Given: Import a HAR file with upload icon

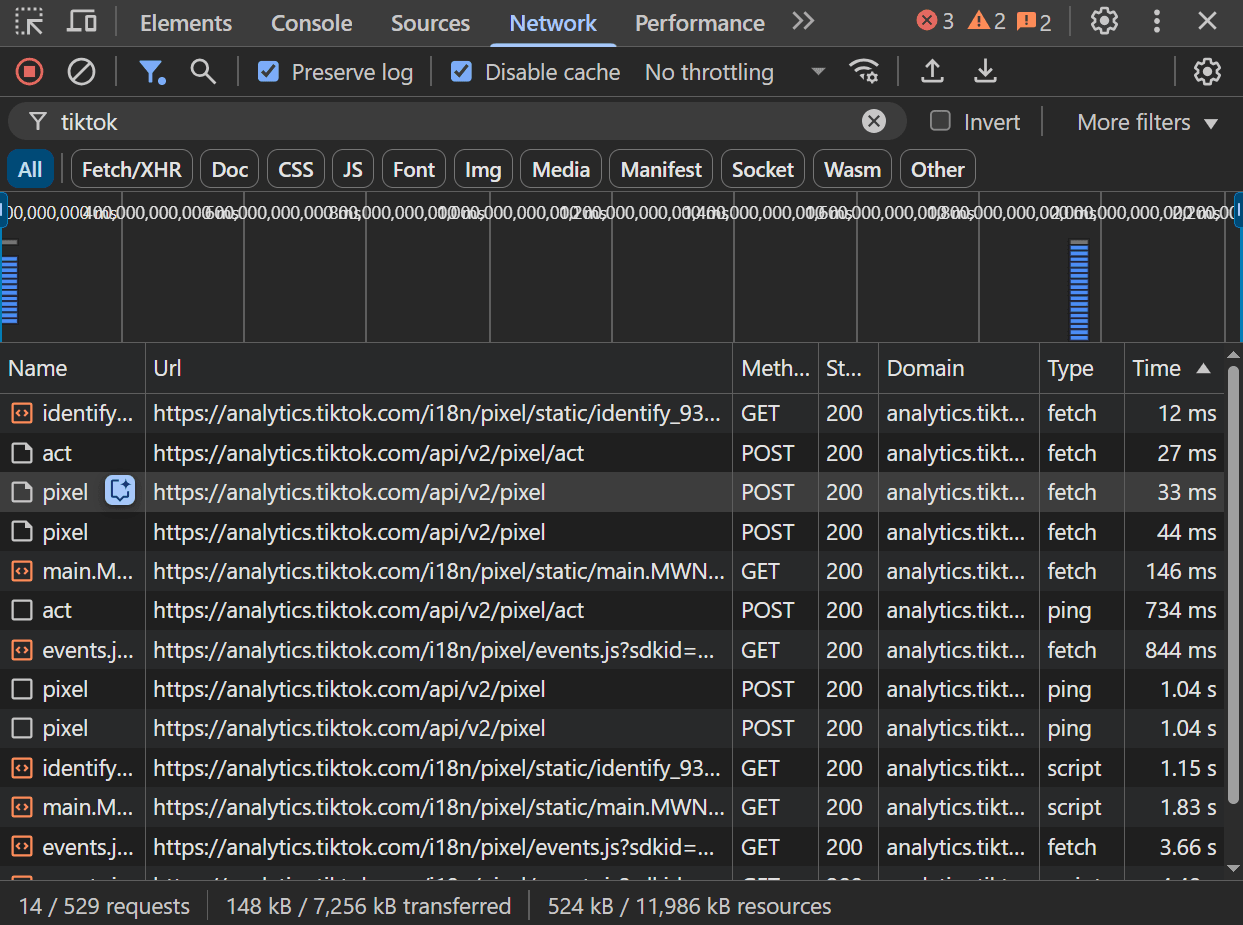Looking at the screenshot, I should tap(932, 72).
